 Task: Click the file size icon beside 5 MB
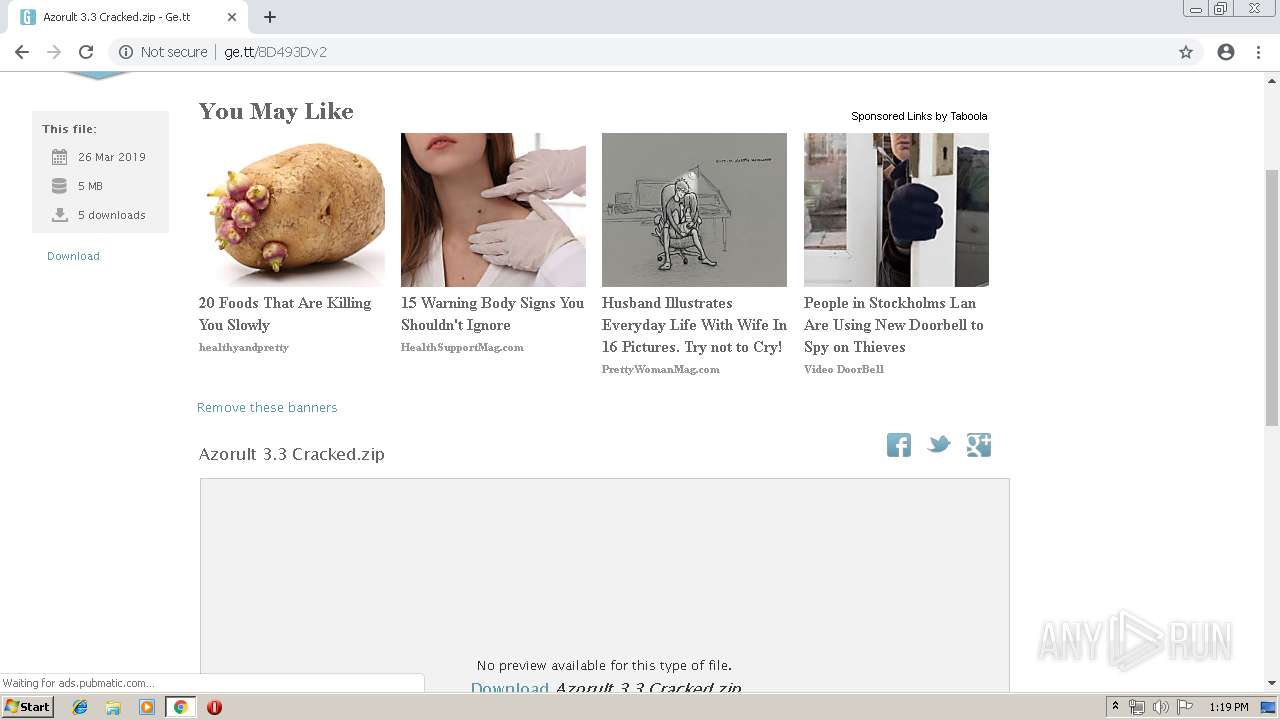click(x=59, y=186)
